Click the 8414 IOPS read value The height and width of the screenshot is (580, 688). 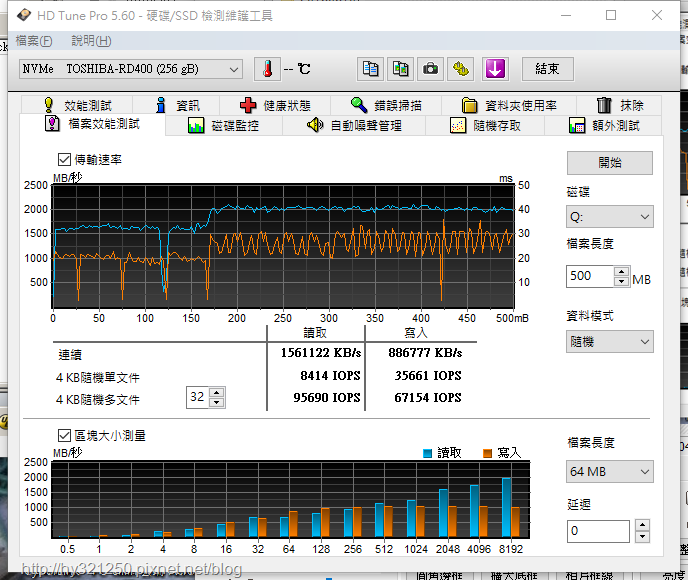pyautogui.click(x=330, y=376)
